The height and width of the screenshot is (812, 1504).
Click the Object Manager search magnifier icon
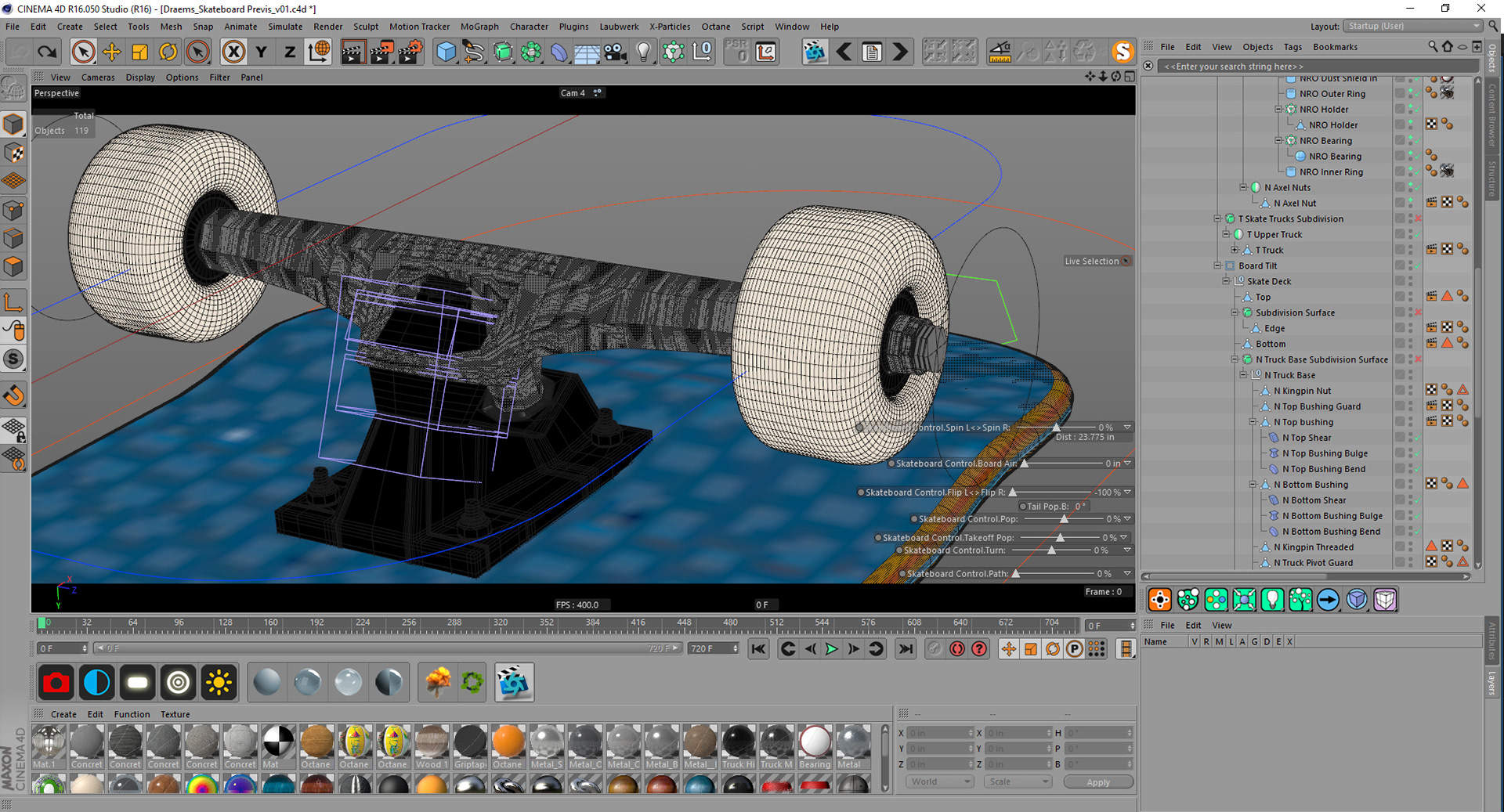(1433, 47)
